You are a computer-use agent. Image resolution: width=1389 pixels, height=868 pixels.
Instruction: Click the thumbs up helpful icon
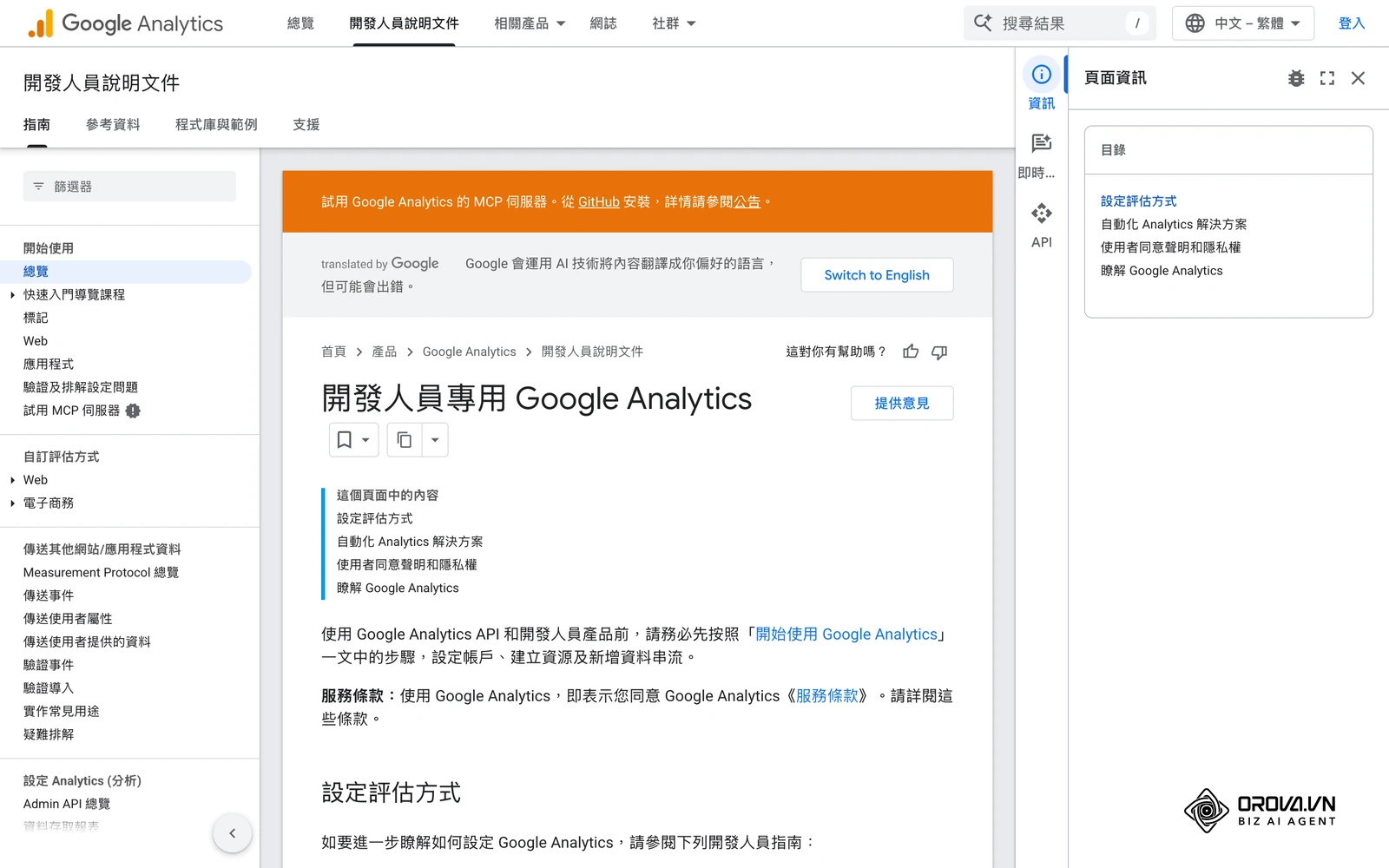(x=911, y=352)
